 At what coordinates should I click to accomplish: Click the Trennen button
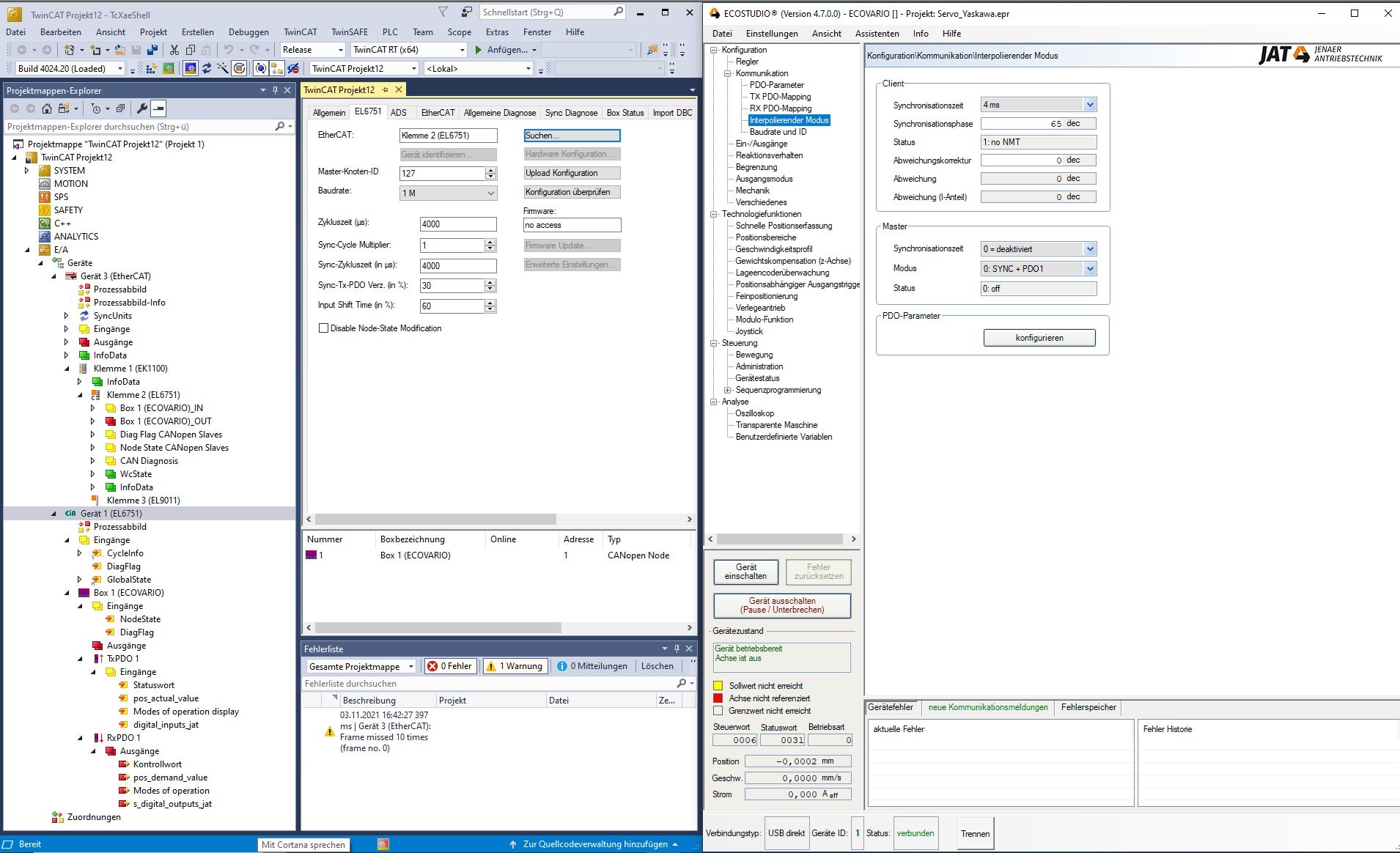tap(975, 833)
